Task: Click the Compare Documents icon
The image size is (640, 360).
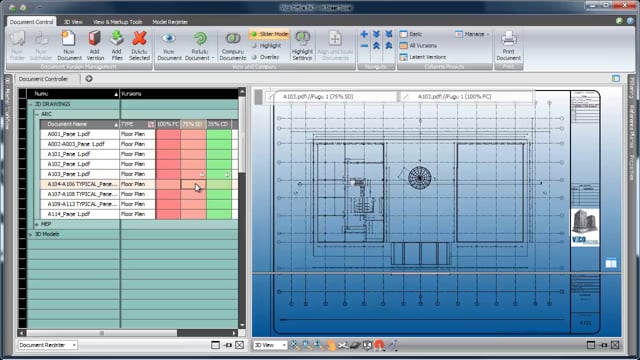Action: (x=233, y=39)
